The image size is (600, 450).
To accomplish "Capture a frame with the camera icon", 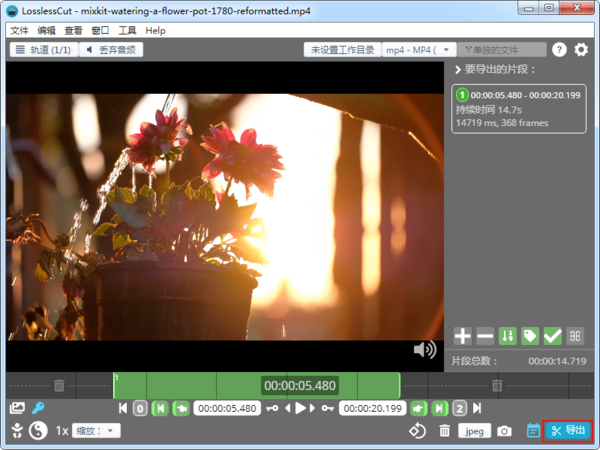I will coord(505,431).
